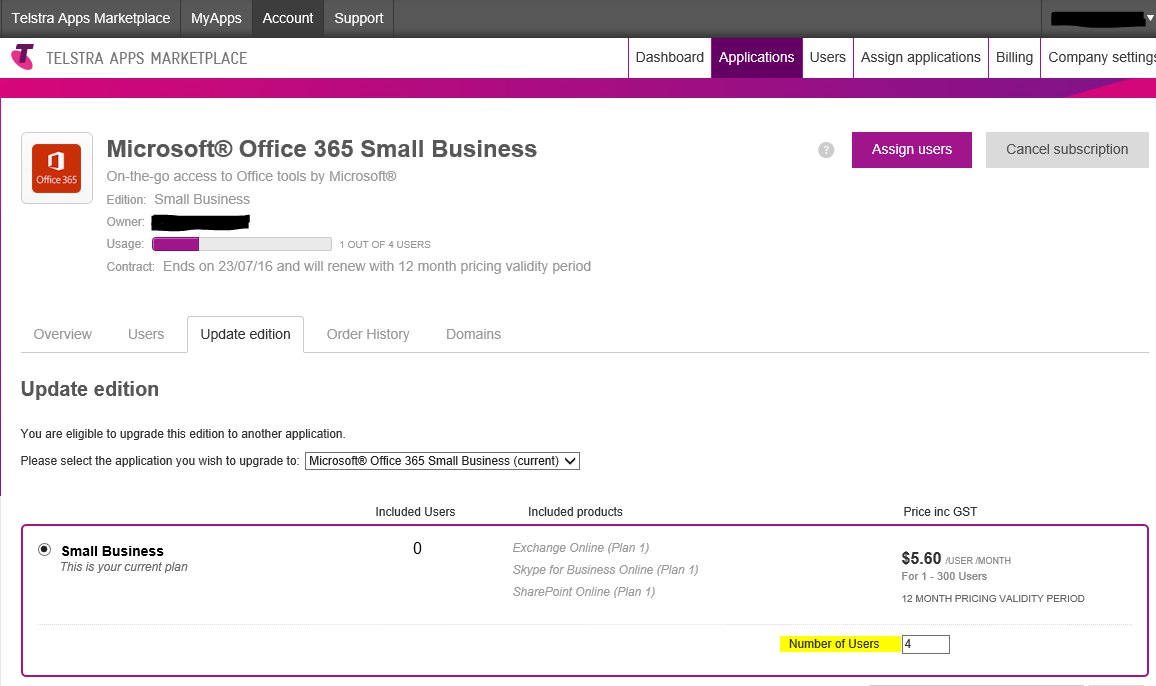Open the Dashboard navigation item
The image size is (1156, 686).
click(x=669, y=57)
